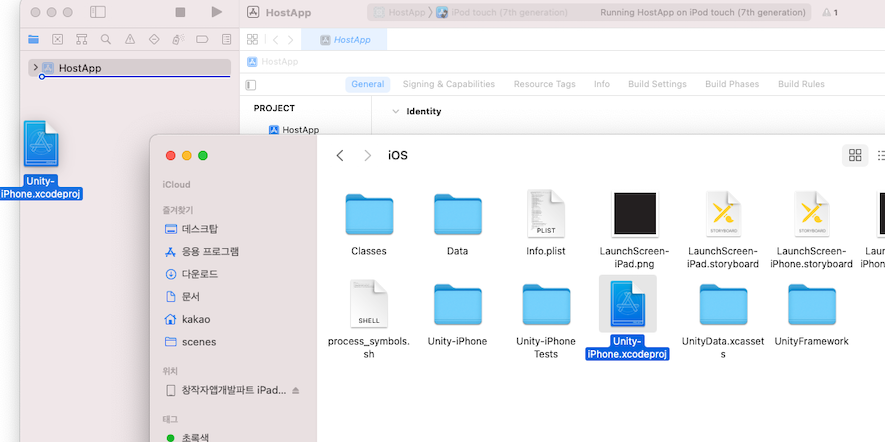The height and width of the screenshot is (442, 885).
Task: Eject the iPad device
Action: [x=296, y=391]
